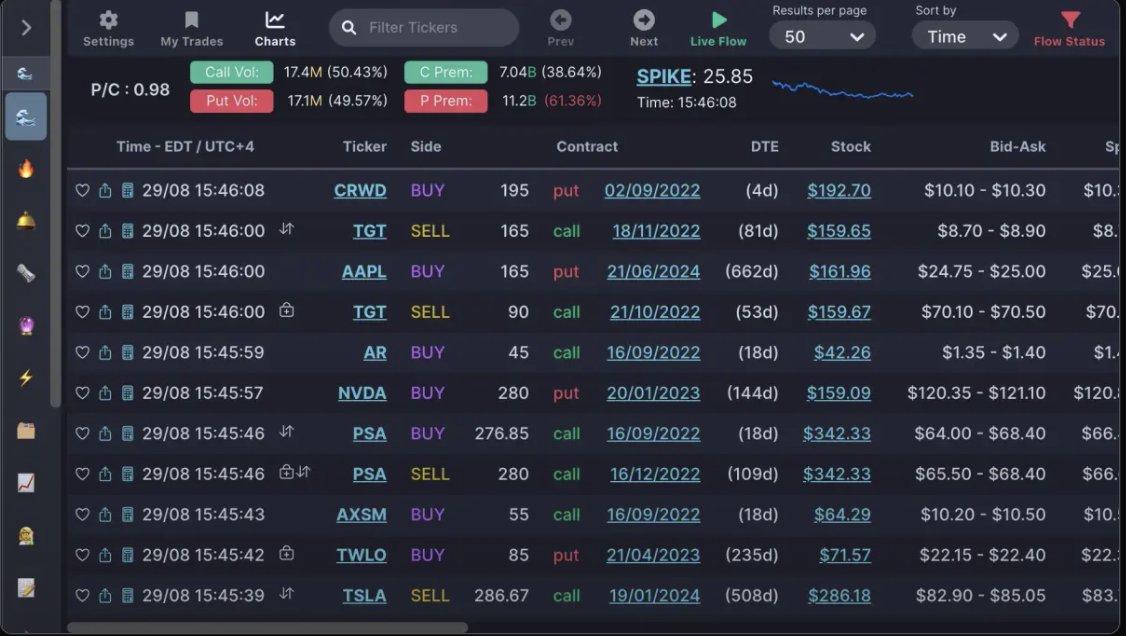Open the bell alerts sidebar icon
Screen dimensions: 1126x636
(x=26, y=220)
